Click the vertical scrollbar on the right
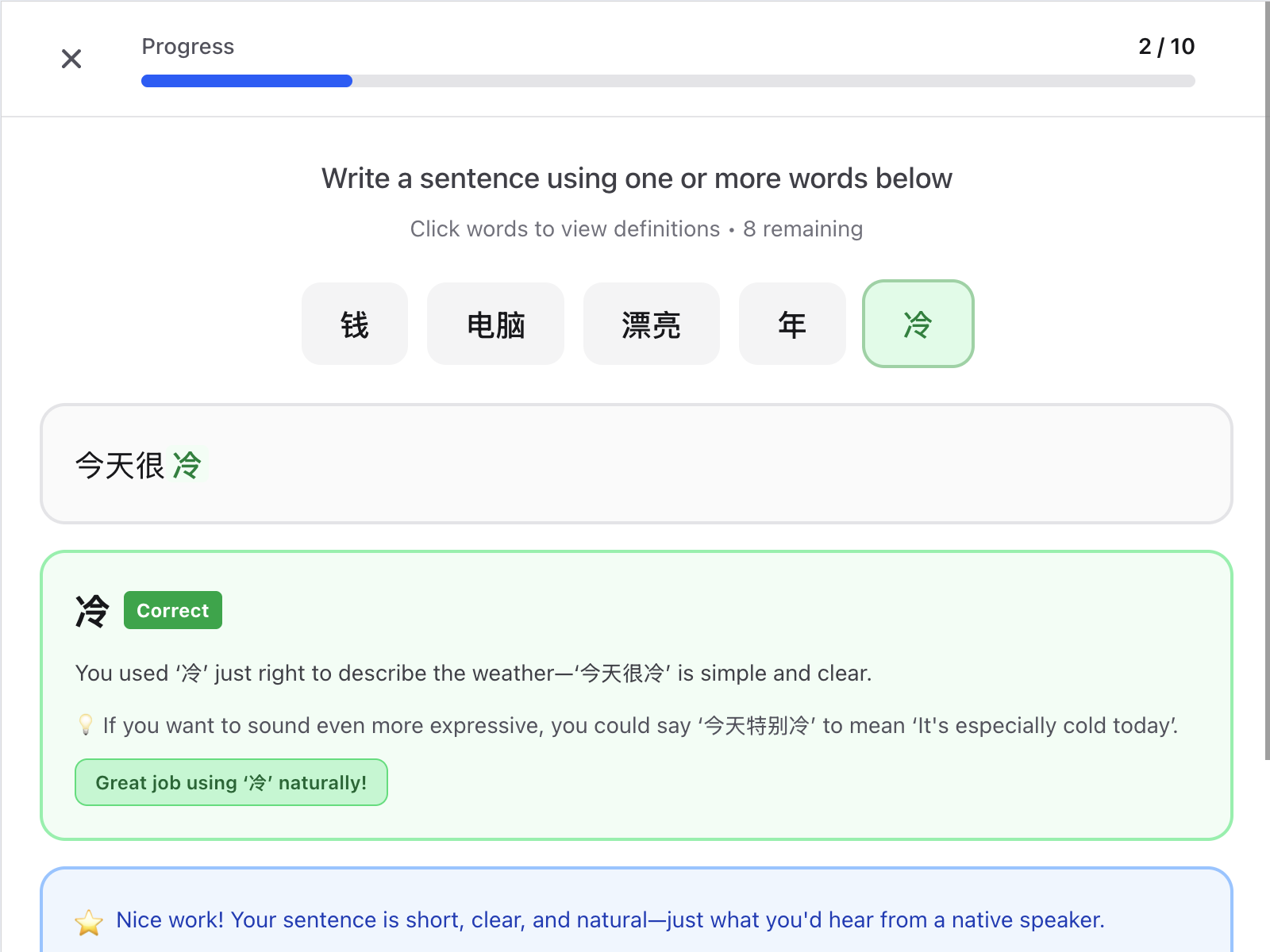1270x952 pixels. click(1267, 381)
